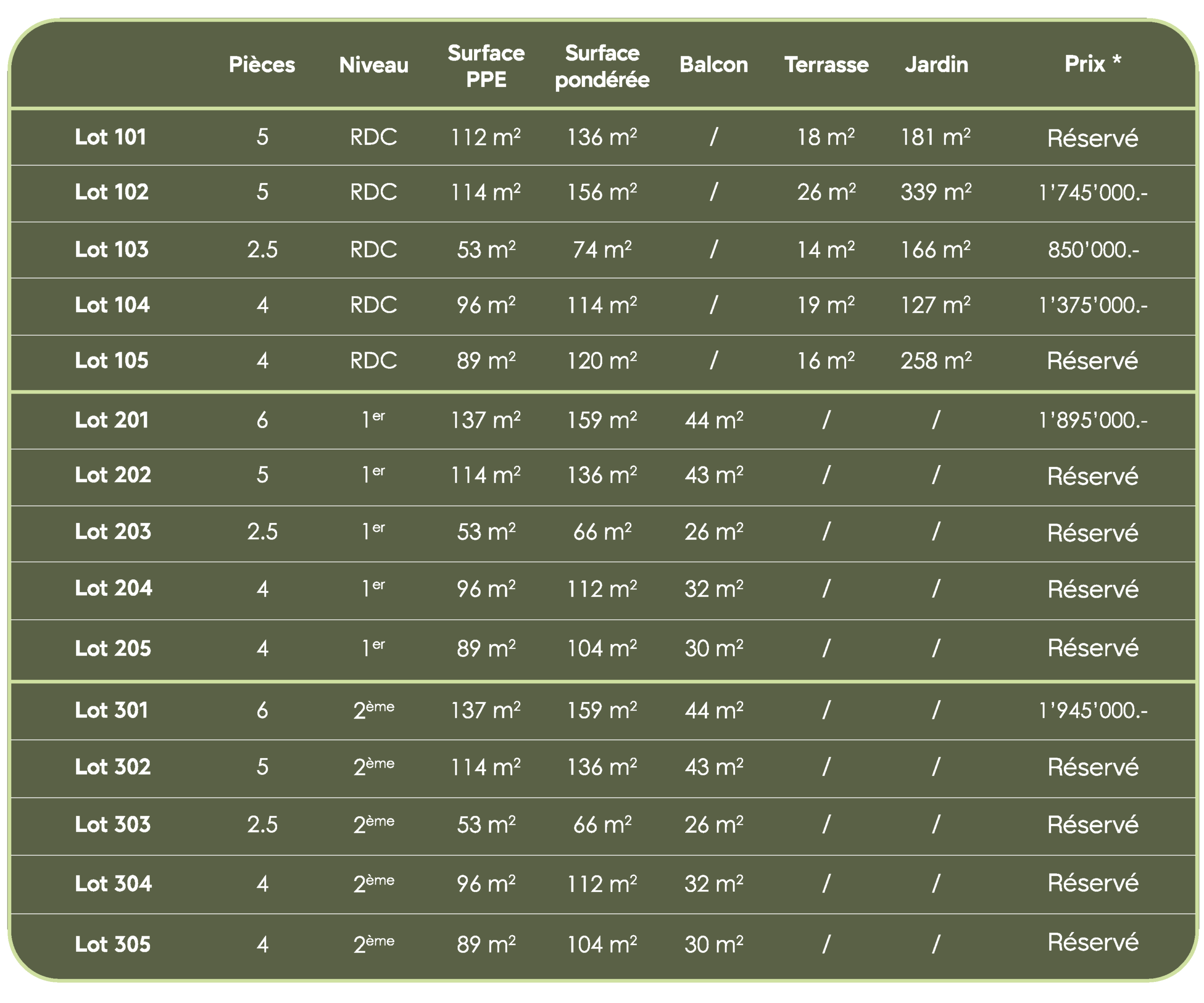Click the Balcon column header

coord(714,64)
